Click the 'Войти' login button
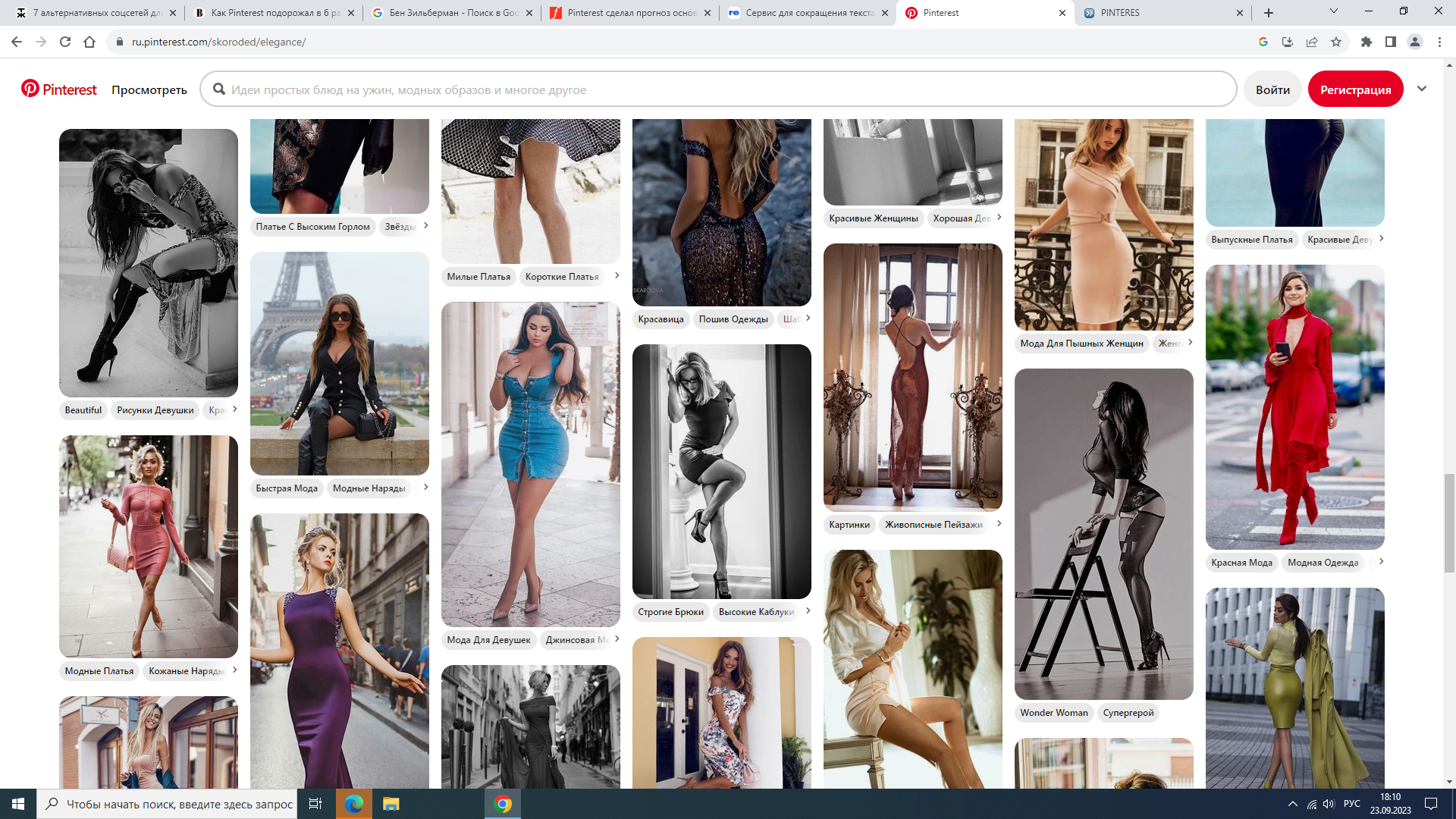Viewport: 1456px width, 819px height. [1272, 89]
